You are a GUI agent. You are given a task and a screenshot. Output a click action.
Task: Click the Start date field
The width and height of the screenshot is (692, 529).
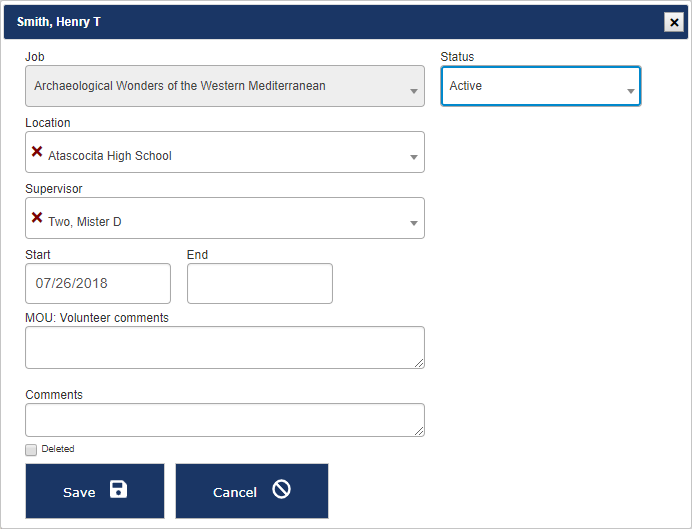(98, 284)
